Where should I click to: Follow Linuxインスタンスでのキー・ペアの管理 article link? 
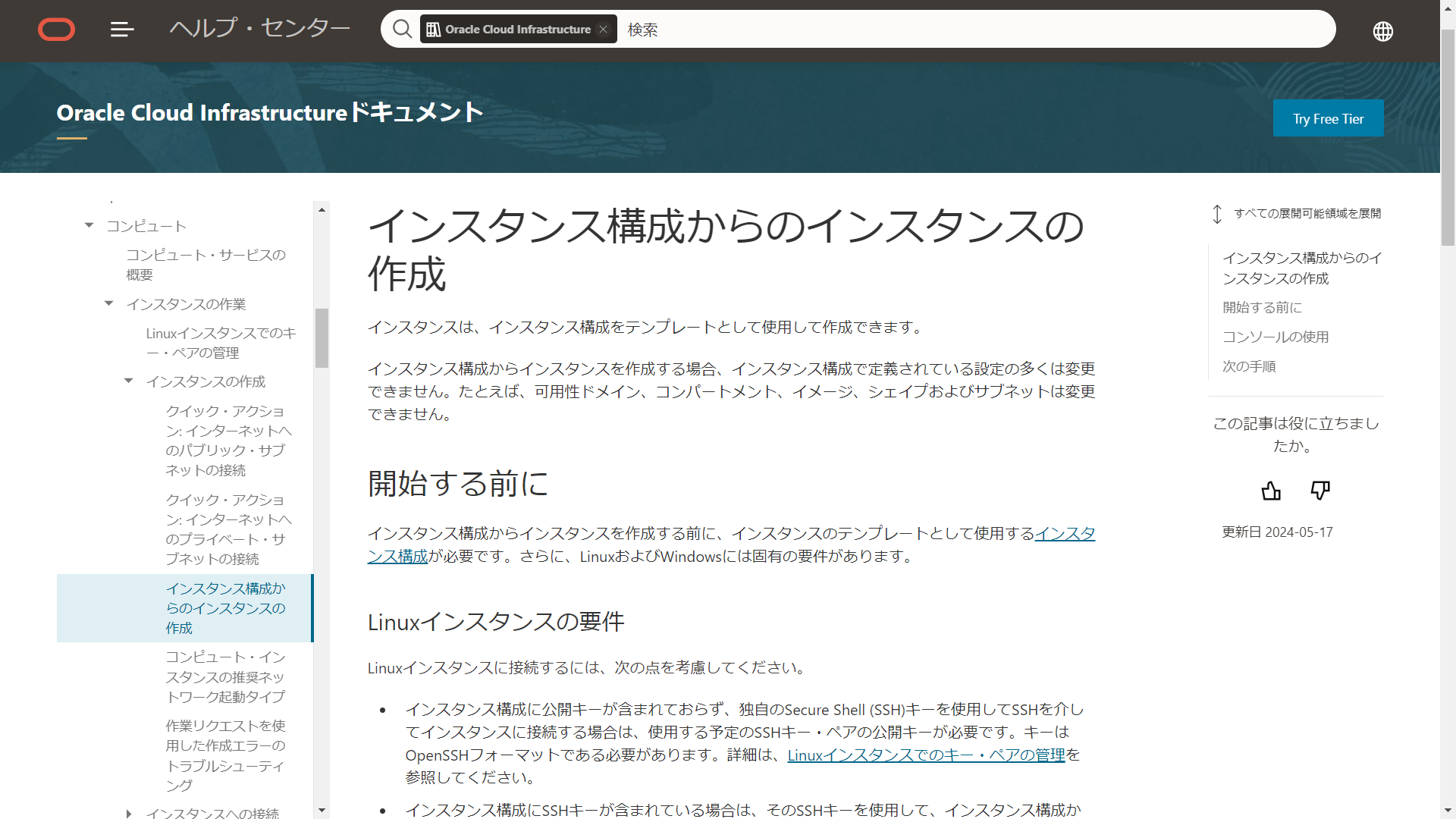(926, 755)
